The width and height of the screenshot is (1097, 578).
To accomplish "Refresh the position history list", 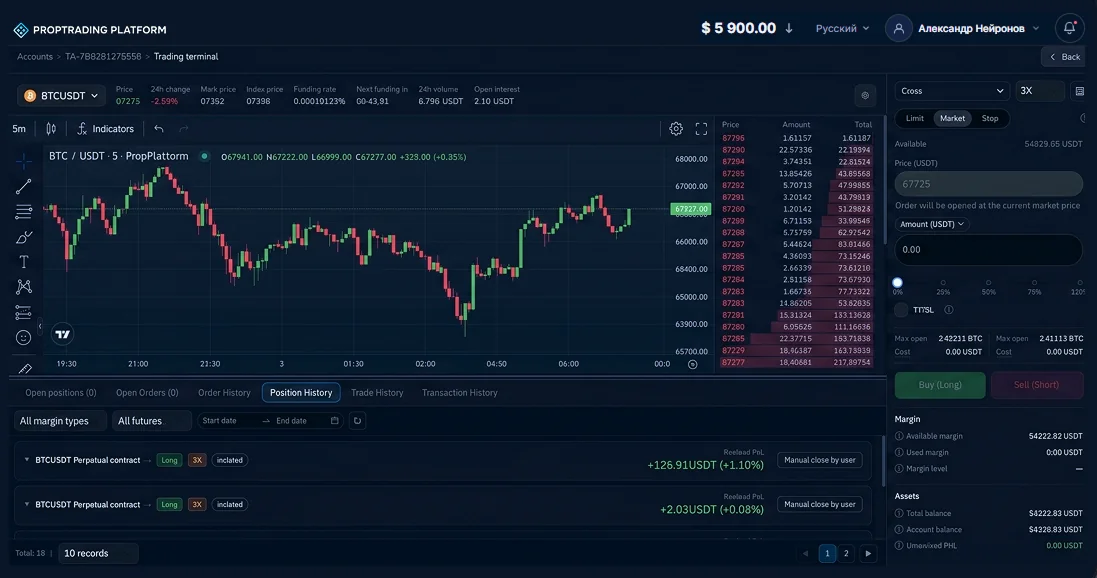I will pos(357,421).
